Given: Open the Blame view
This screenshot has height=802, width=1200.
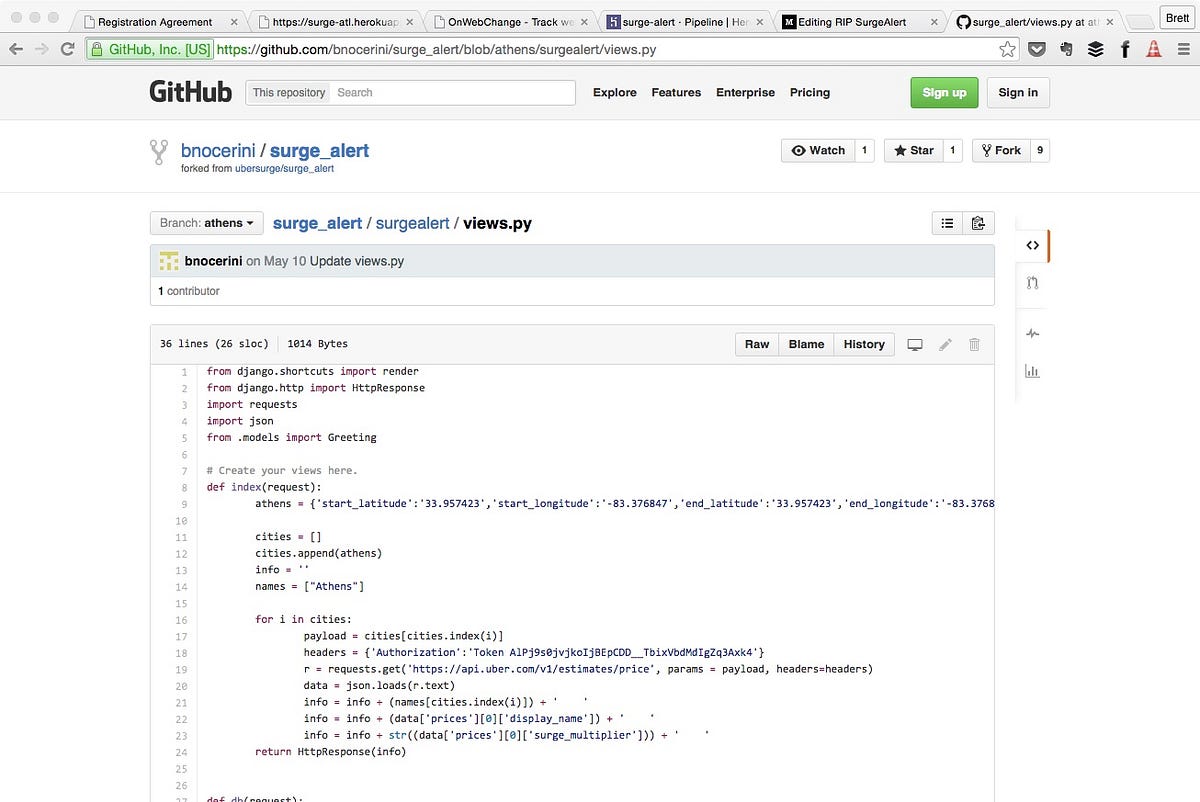Looking at the screenshot, I should pos(806,344).
